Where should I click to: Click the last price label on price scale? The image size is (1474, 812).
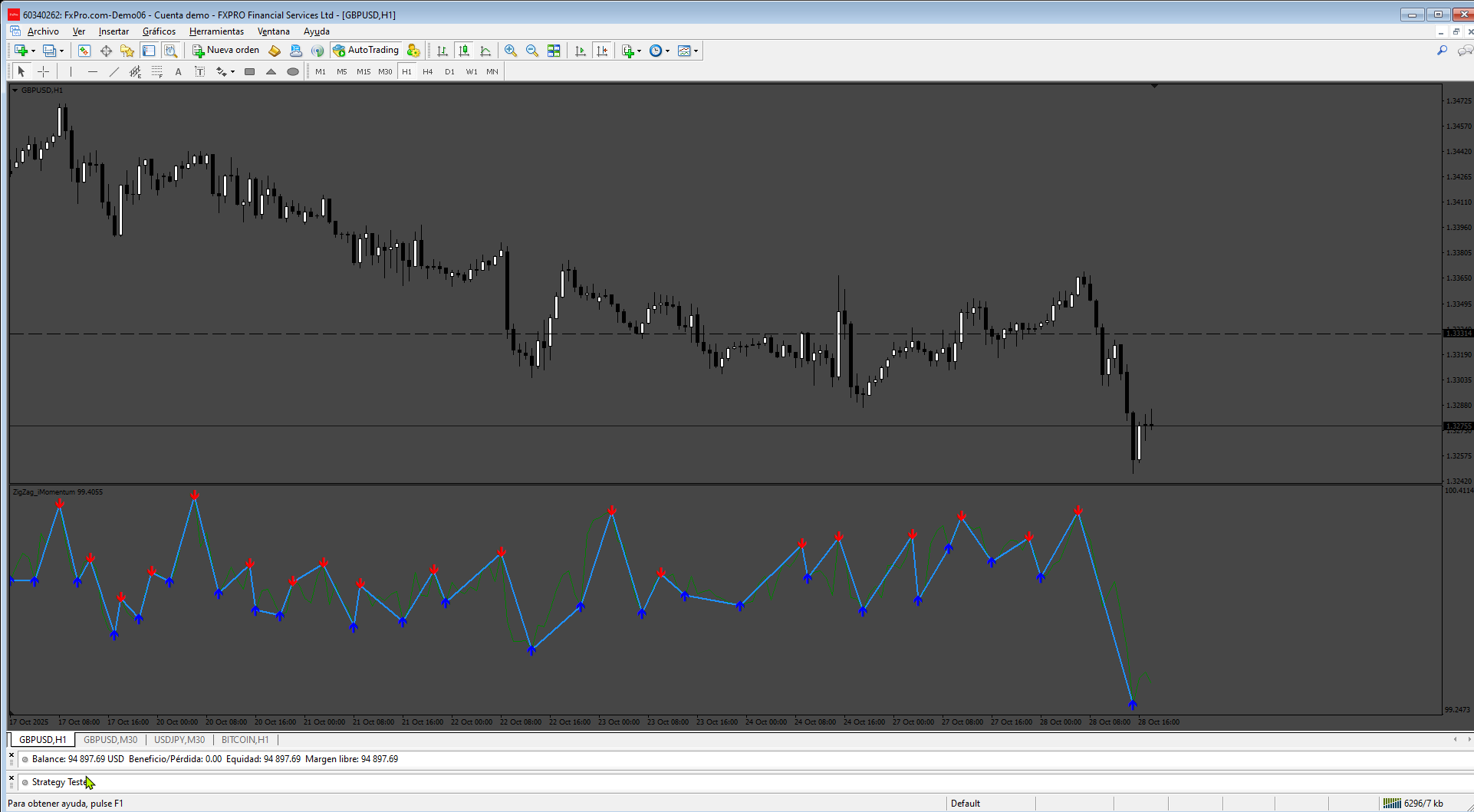(1458, 426)
